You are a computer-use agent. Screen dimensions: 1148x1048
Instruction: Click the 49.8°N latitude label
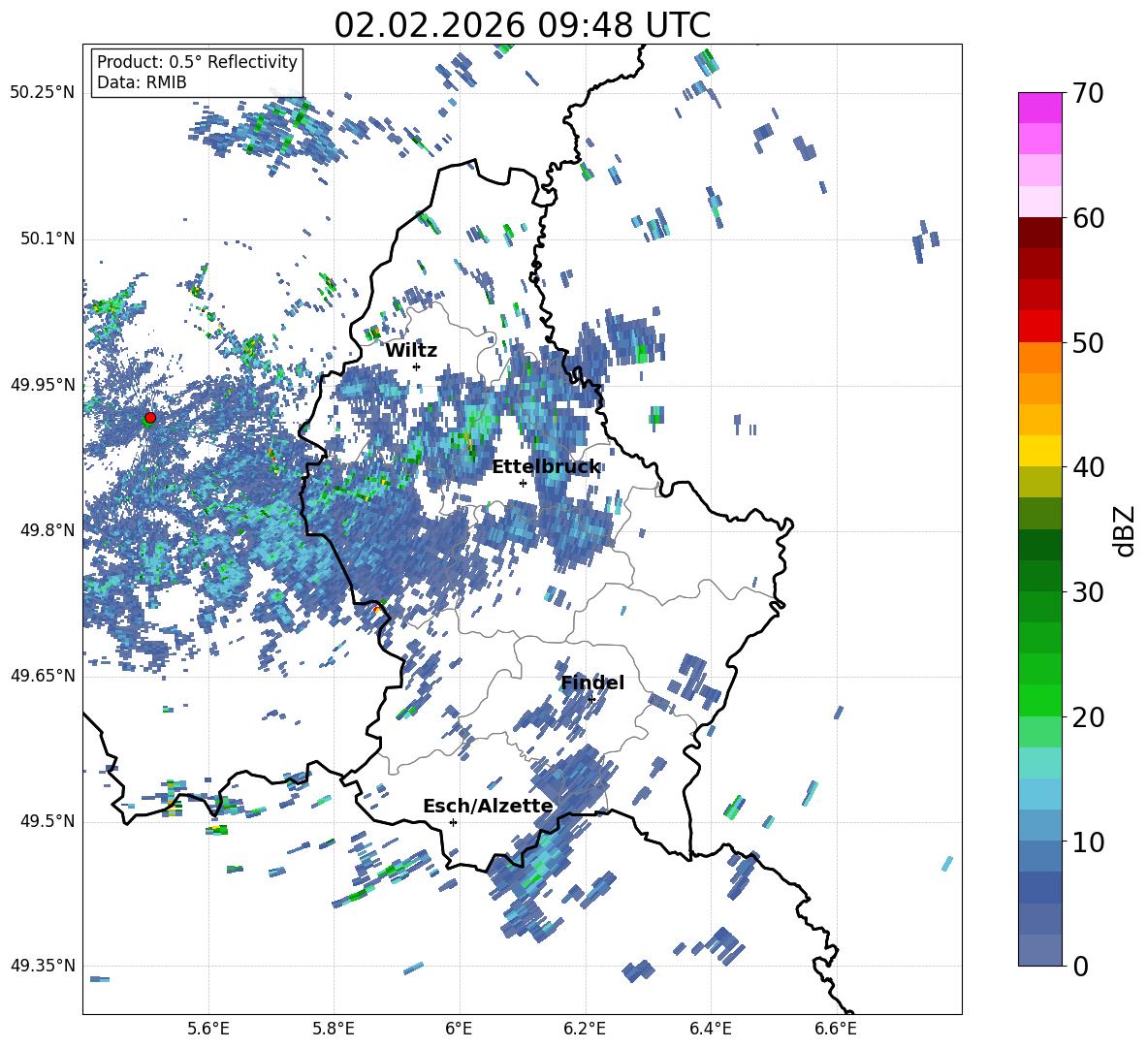click(48, 530)
